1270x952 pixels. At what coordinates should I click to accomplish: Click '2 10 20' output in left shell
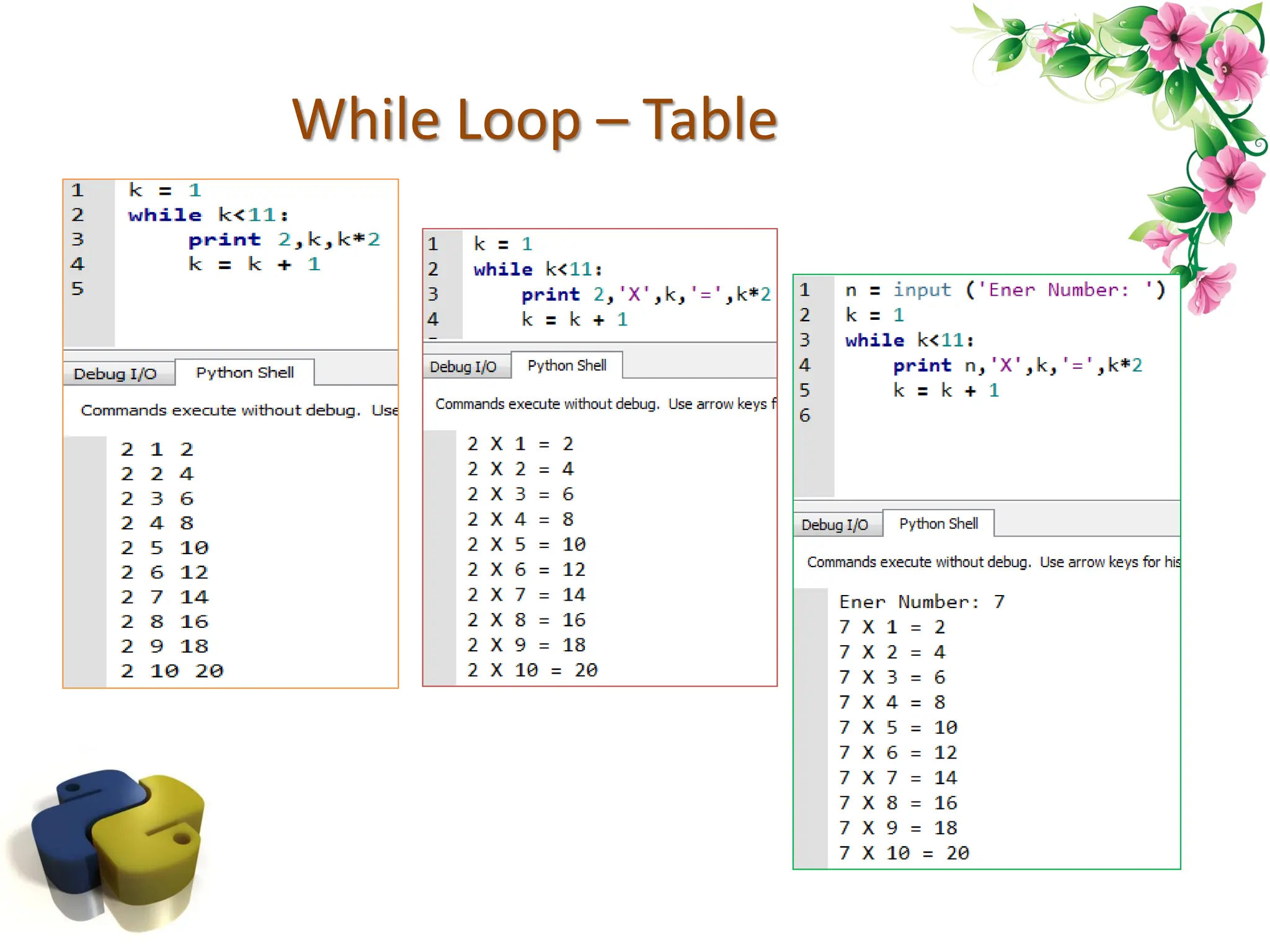tap(172, 671)
